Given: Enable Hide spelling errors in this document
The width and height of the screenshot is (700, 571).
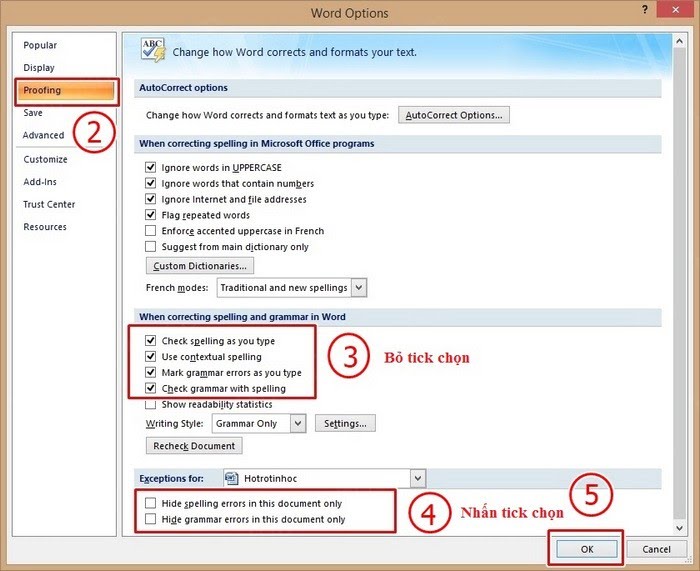Looking at the screenshot, I should click(151, 504).
